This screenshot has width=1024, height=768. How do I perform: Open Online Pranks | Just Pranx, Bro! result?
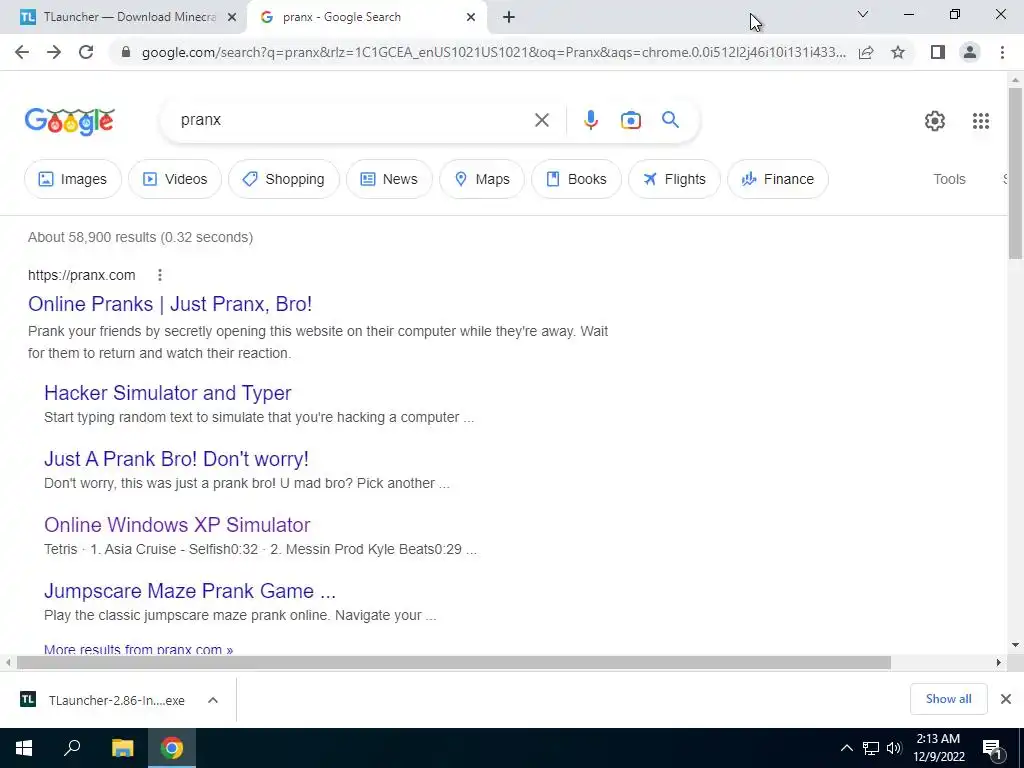pos(170,304)
